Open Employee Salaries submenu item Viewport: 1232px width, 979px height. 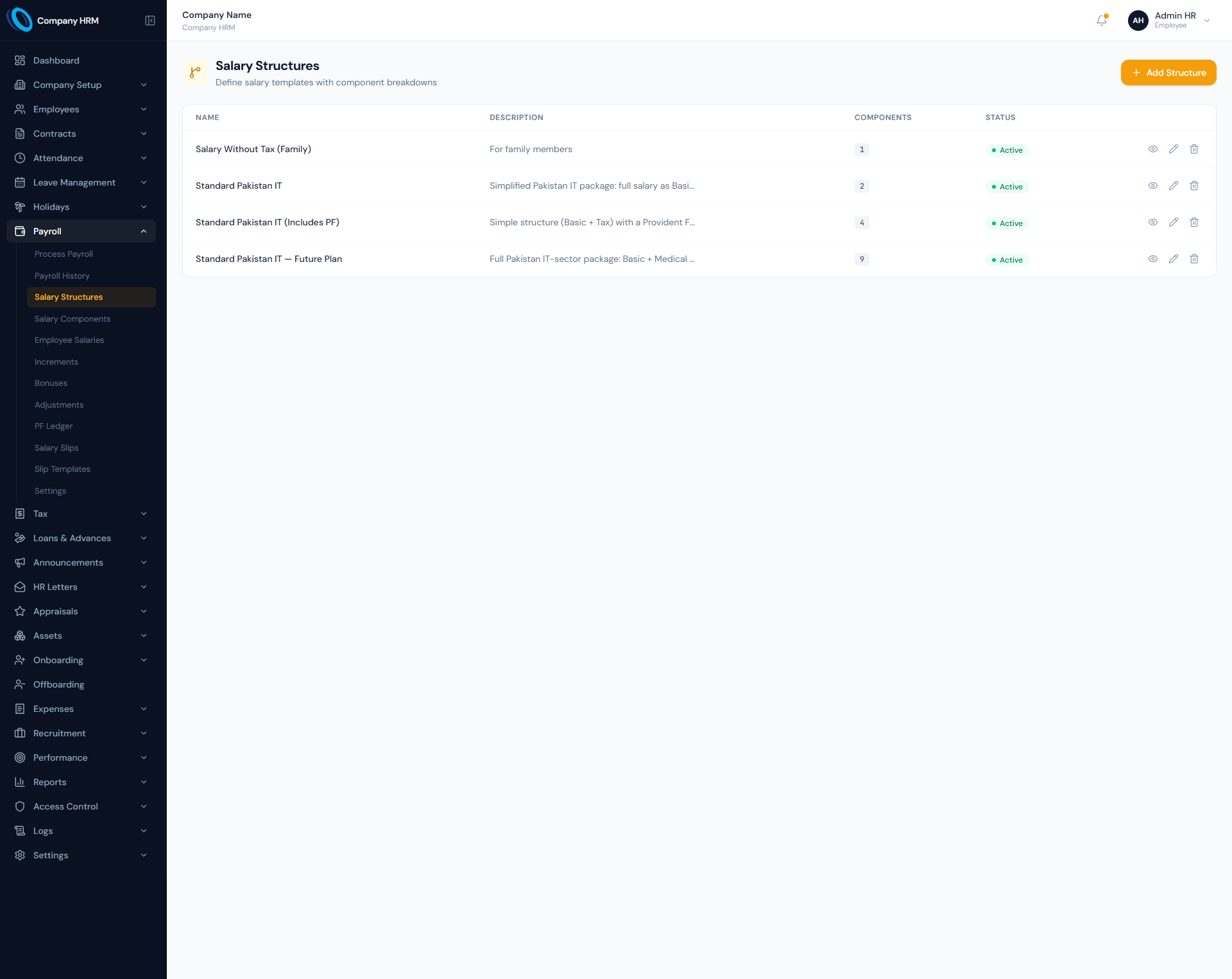pyautogui.click(x=91, y=340)
